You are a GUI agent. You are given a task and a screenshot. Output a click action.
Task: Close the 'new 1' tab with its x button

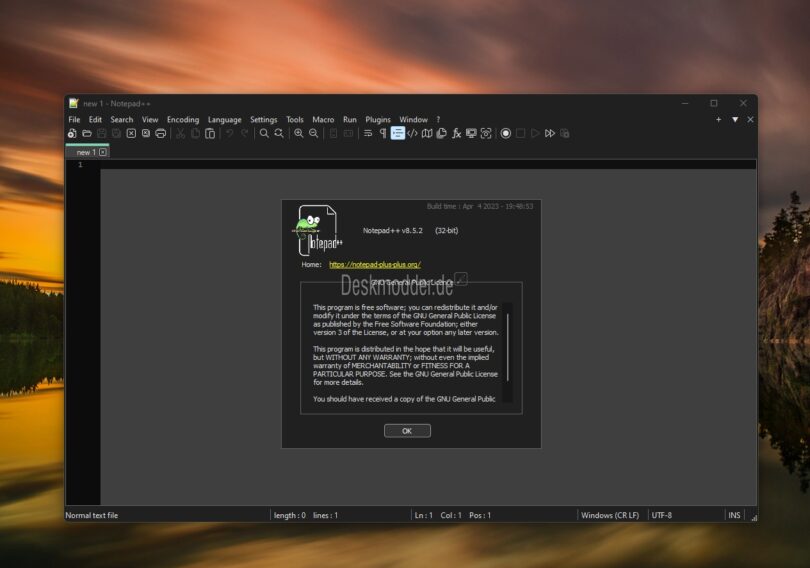(103, 152)
